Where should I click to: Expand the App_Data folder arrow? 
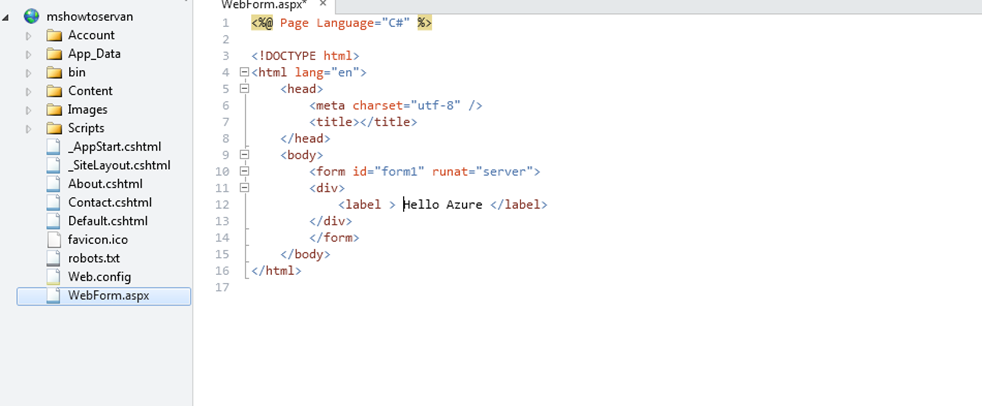[x=29, y=55]
